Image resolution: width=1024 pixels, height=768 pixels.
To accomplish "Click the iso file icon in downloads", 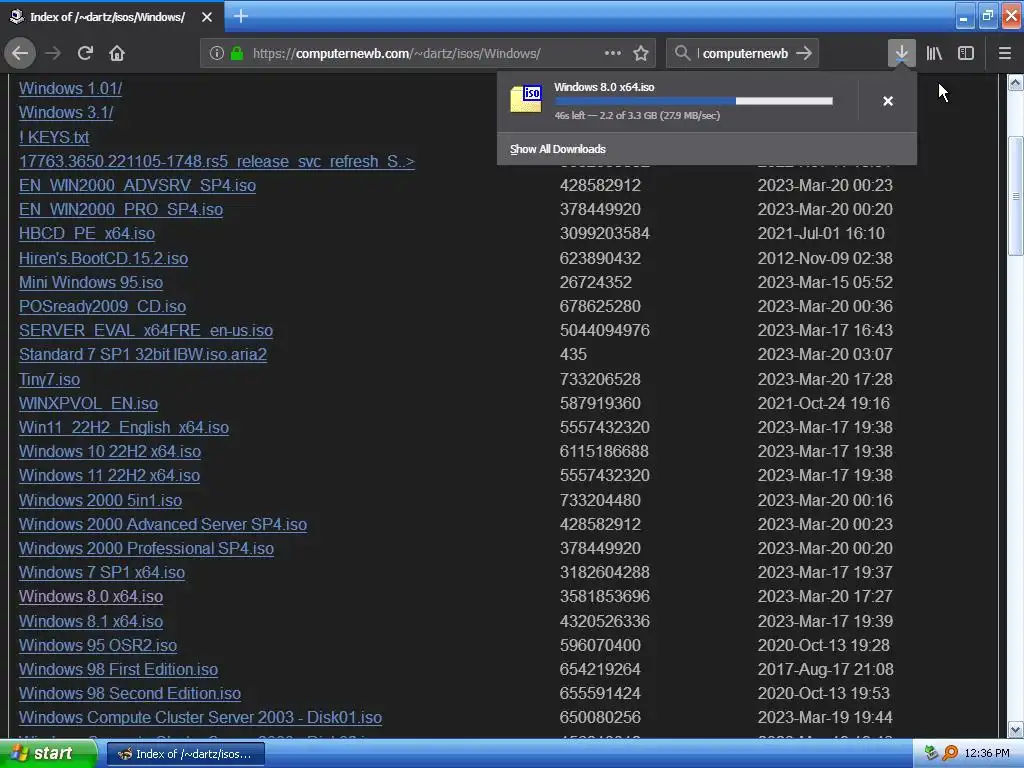I will tap(526, 99).
